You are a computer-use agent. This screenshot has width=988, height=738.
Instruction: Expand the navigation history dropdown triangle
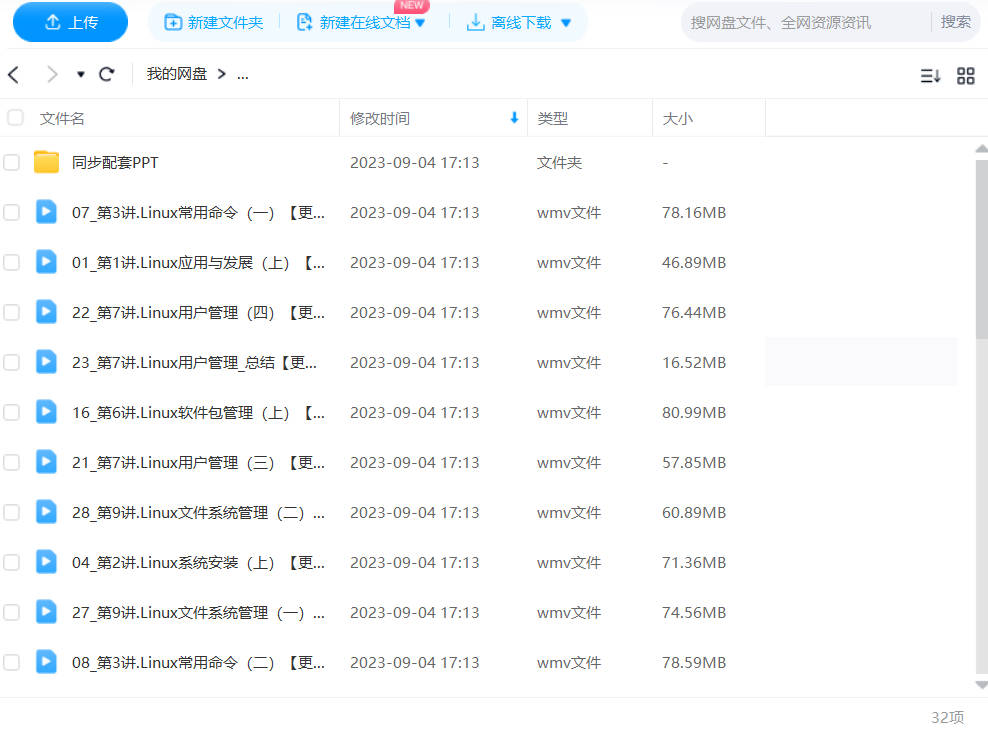81,74
